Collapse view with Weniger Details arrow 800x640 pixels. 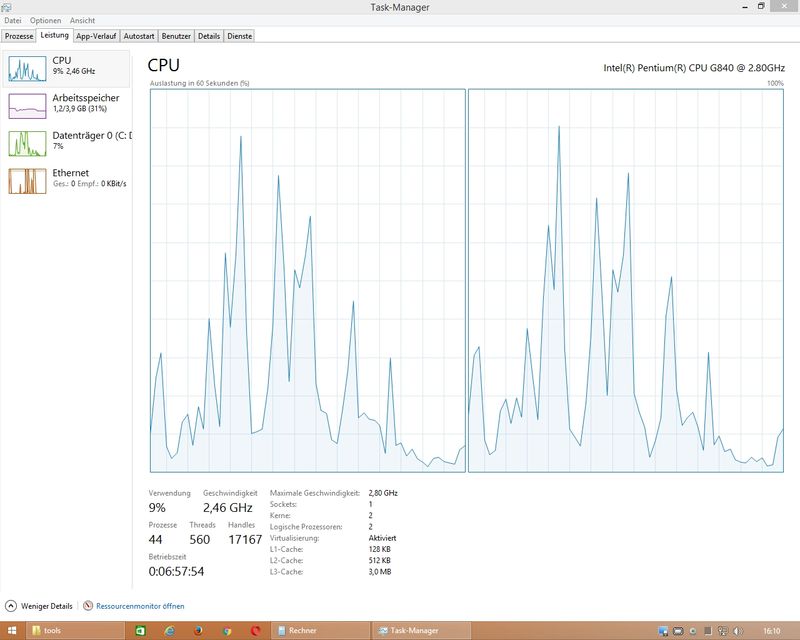coord(11,606)
